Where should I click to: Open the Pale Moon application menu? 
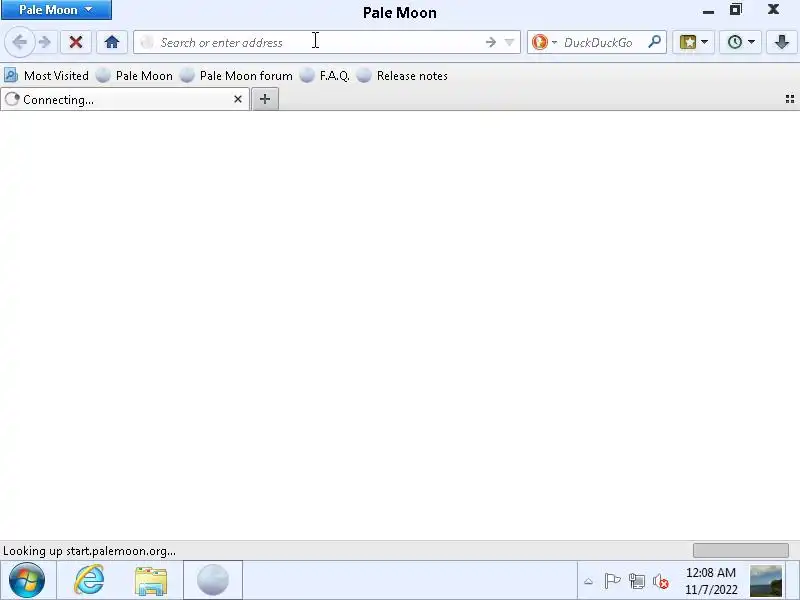coord(56,10)
